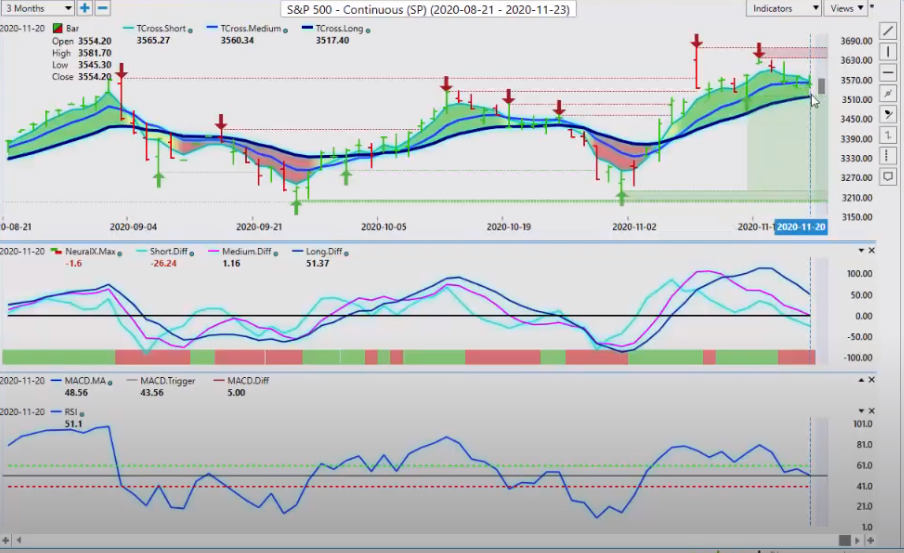Viewport: 904px width, 553px height.
Task: Click the dot next to RSI label
Action: (82, 413)
